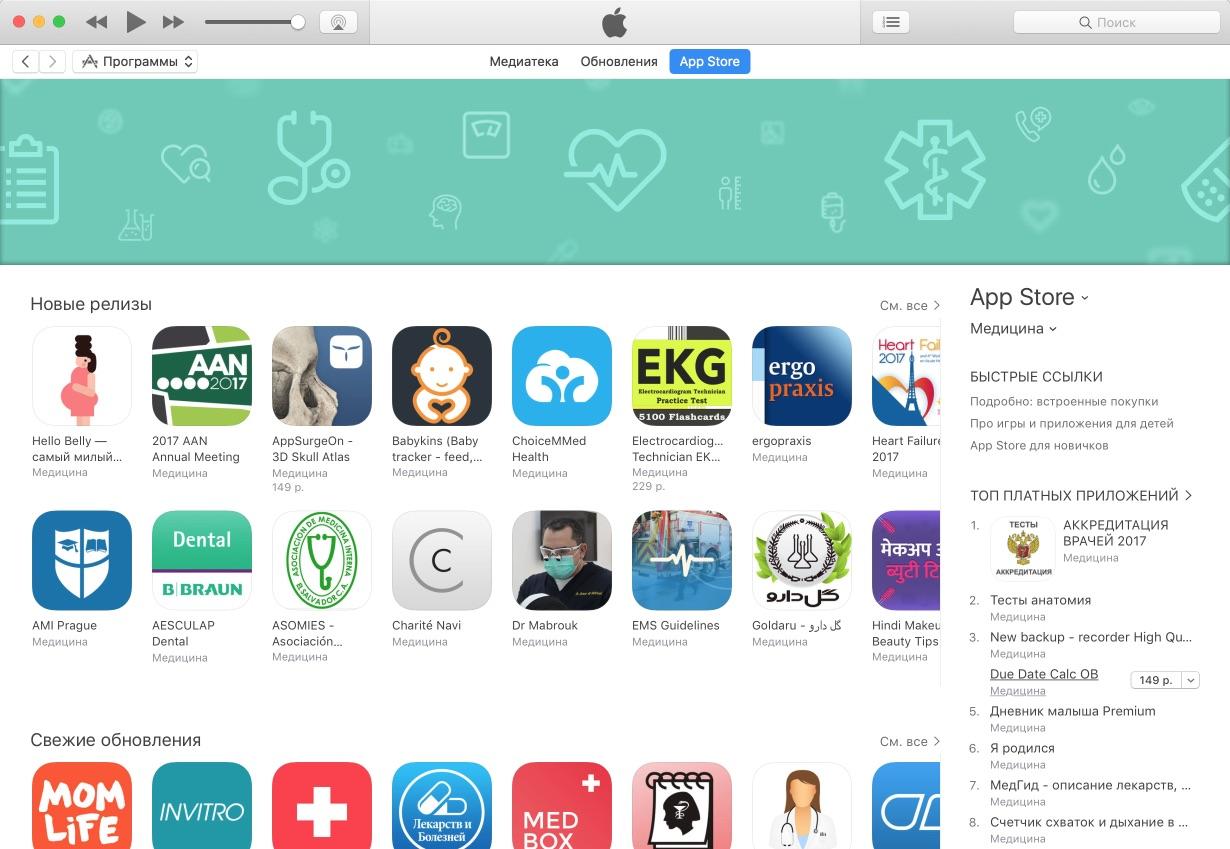Viewport: 1230px width, 849px height.
Task: Open the Babykins baby tracker app icon
Action: coord(442,376)
